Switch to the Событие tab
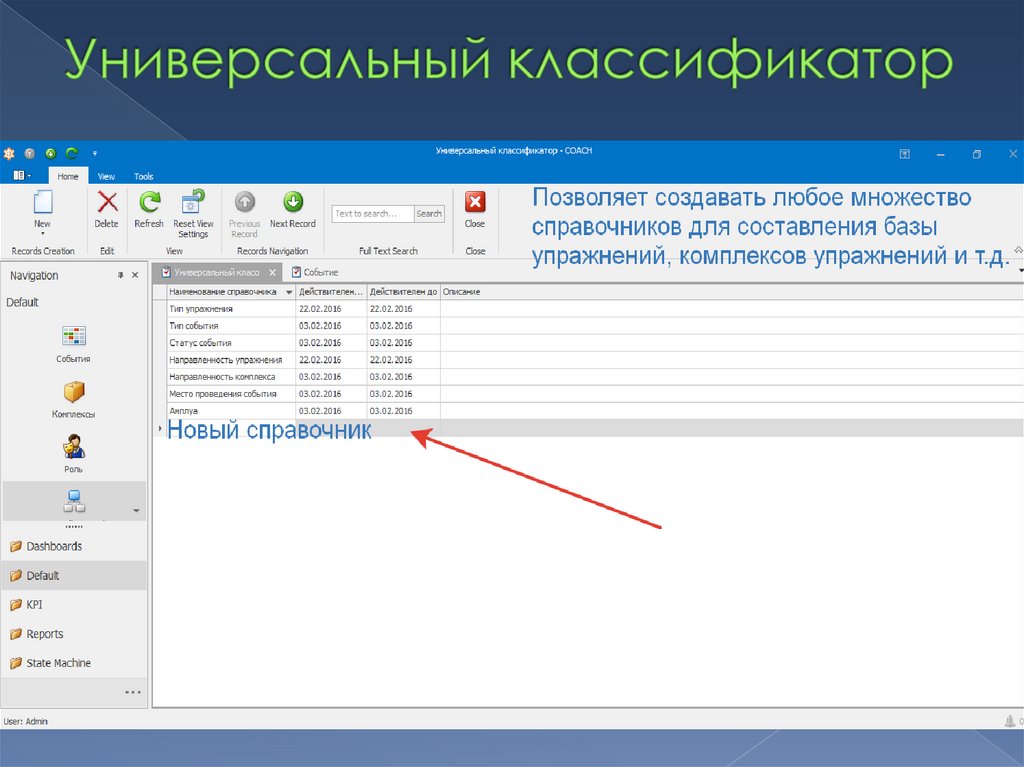This screenshot has width=1024, height=767. tap(315, 272)
